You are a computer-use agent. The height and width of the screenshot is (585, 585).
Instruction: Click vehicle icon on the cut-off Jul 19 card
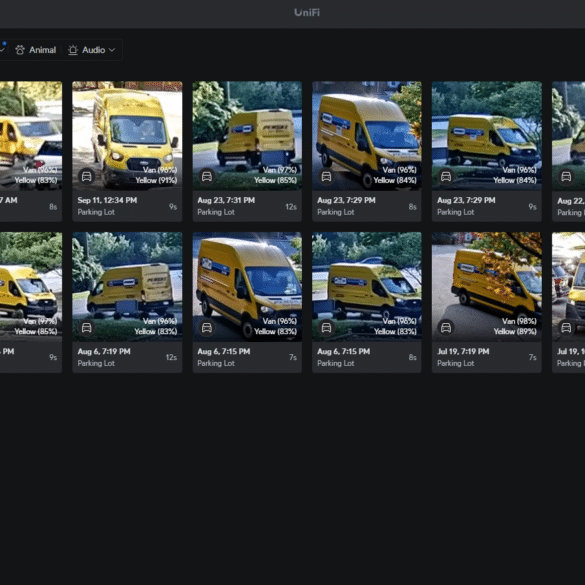pyautogui.click(x=566, y=328)
